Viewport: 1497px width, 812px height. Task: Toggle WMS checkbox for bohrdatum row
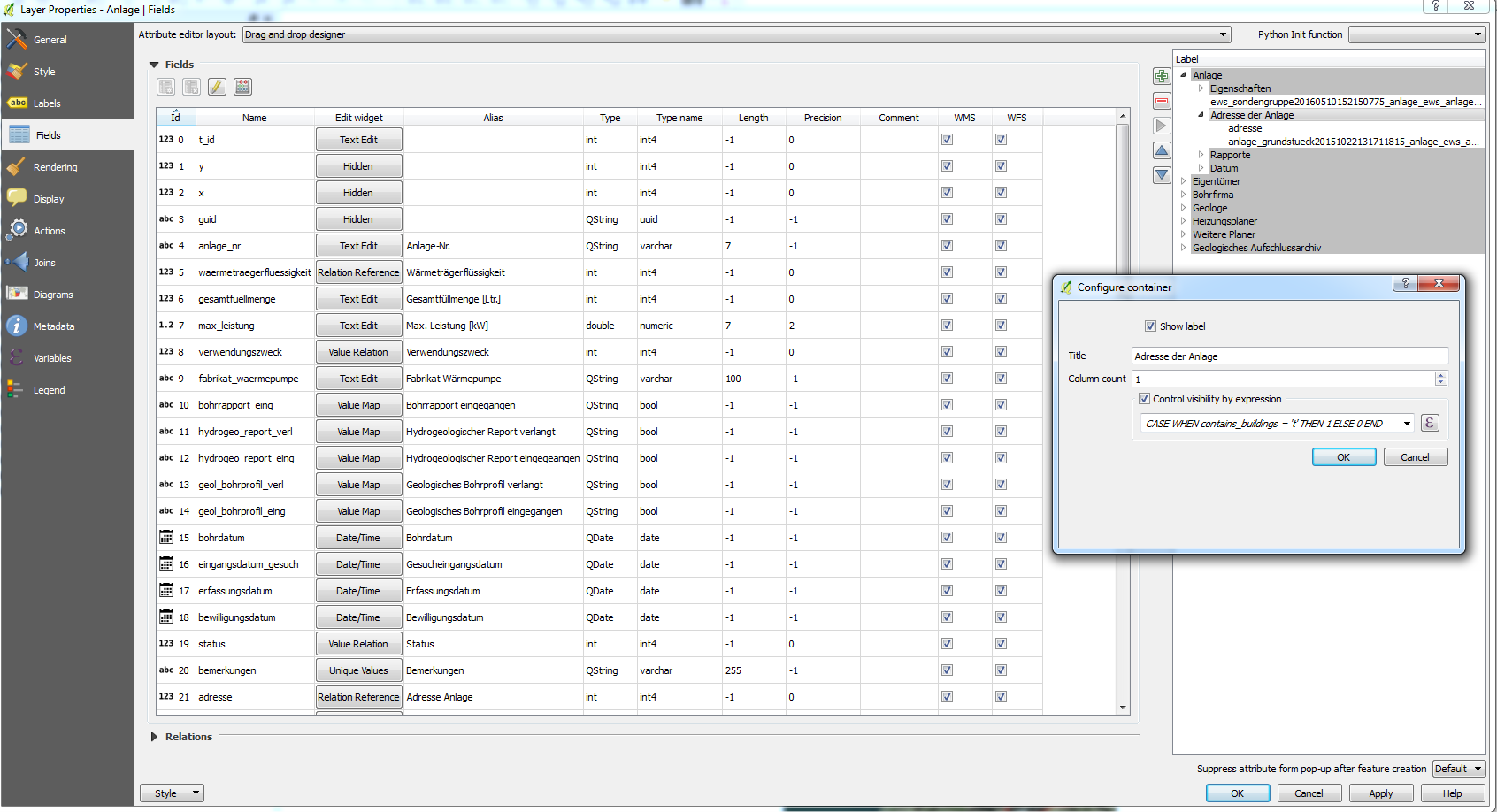pyautogui.click(x=947, y=538)
